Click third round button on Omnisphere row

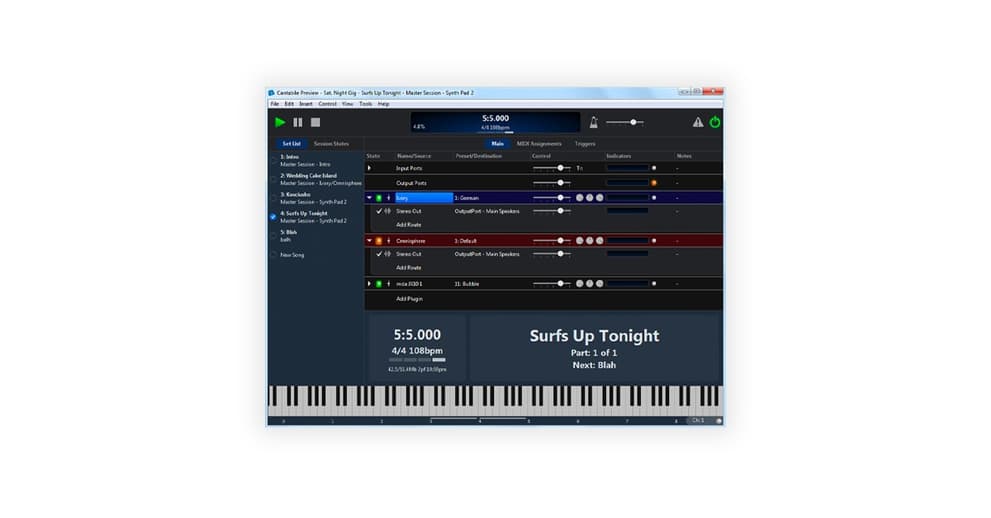600,241
